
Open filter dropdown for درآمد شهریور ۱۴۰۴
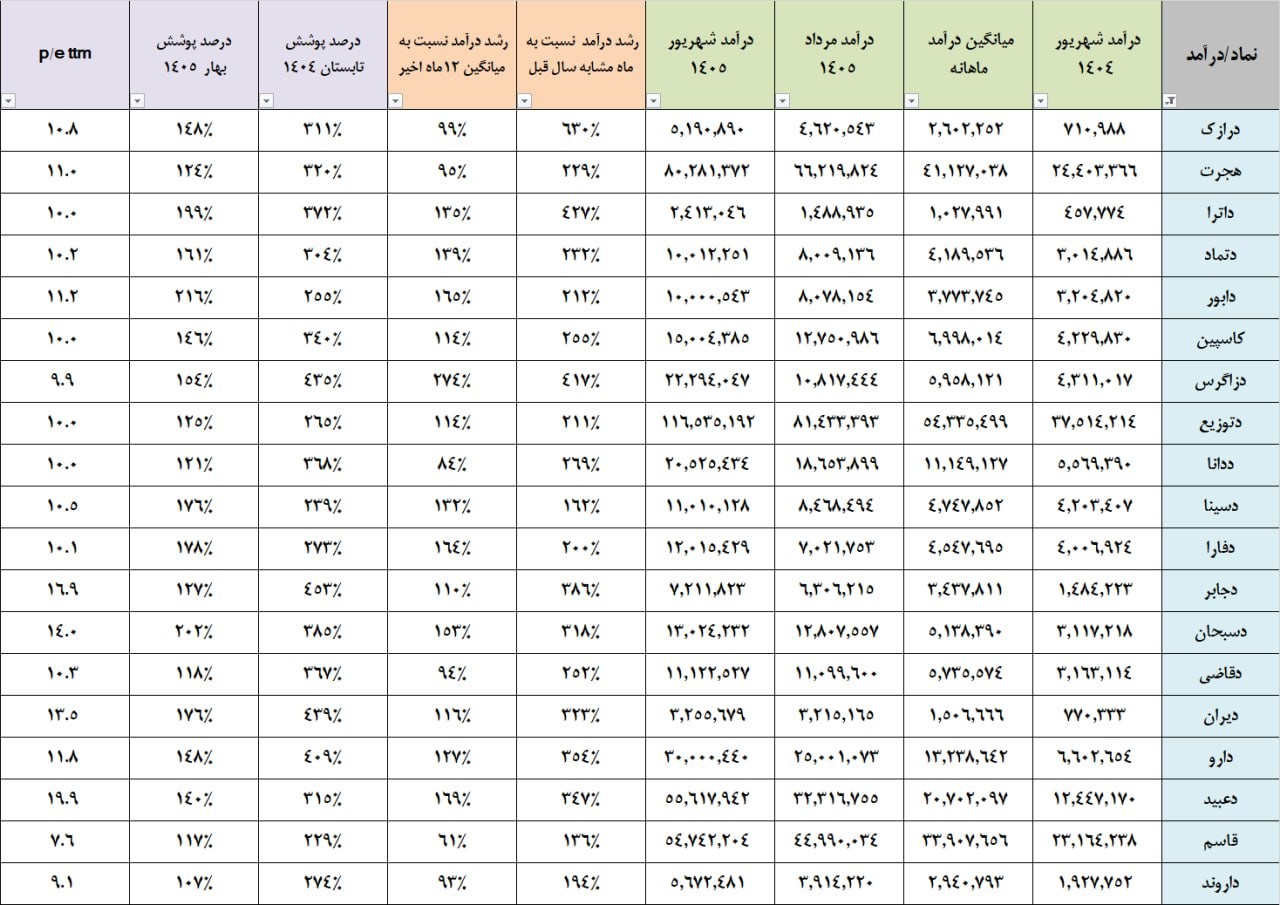point(1041,101)
